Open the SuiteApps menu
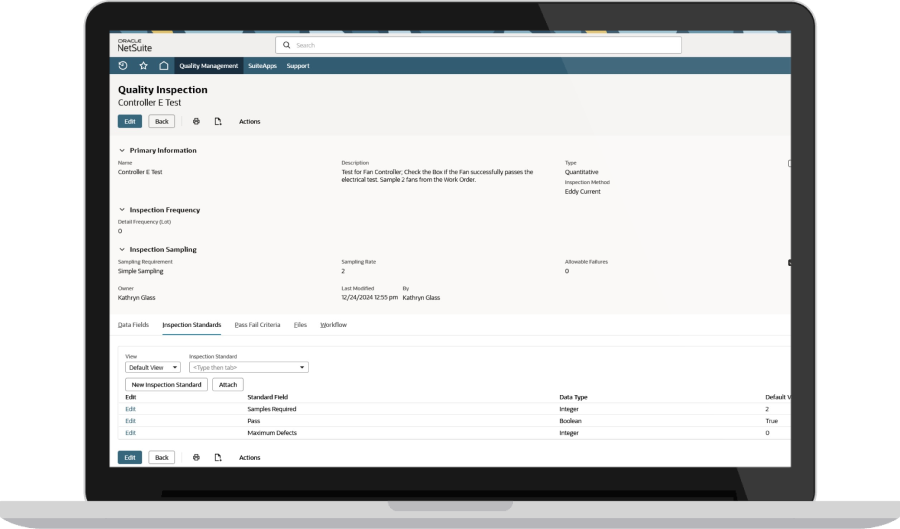900x529 pixels. pyautogui.click(x=261, y=66)
